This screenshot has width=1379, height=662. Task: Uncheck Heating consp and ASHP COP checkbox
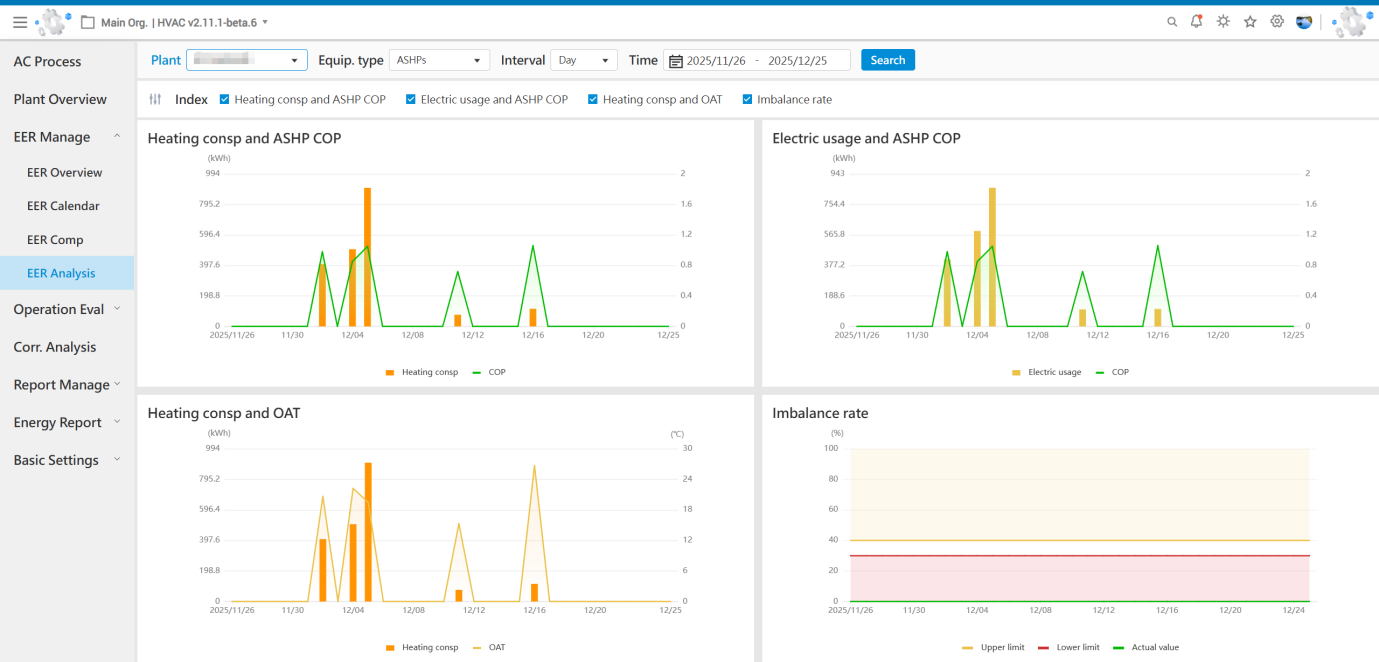coord(225,100)
